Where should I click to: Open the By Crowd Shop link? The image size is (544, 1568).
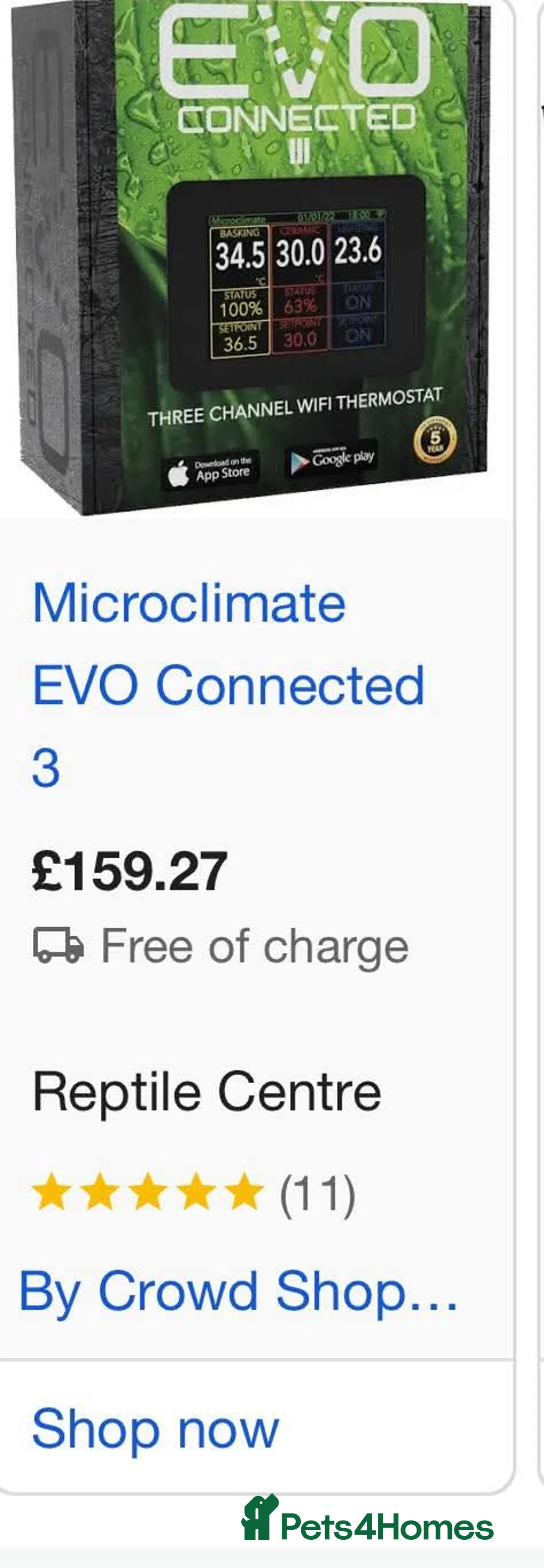pyautogui.click(x=238, y=1292)
